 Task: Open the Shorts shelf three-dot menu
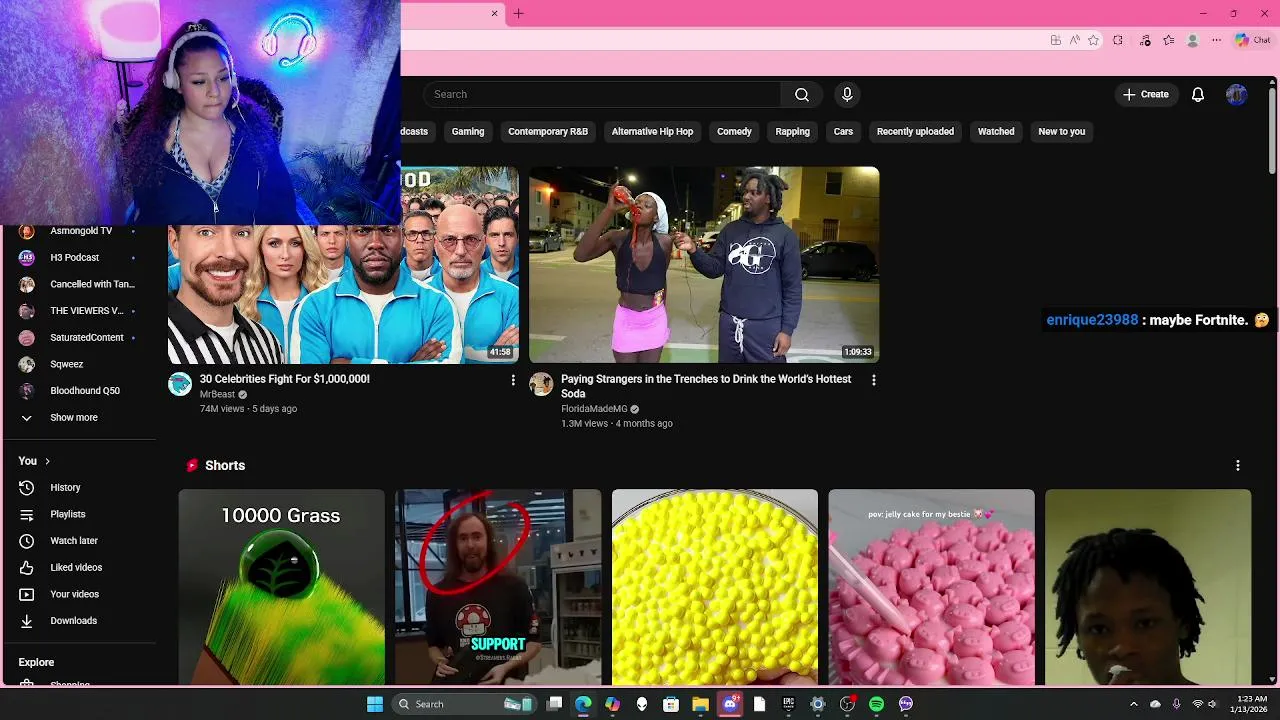tap(1238, 465)
